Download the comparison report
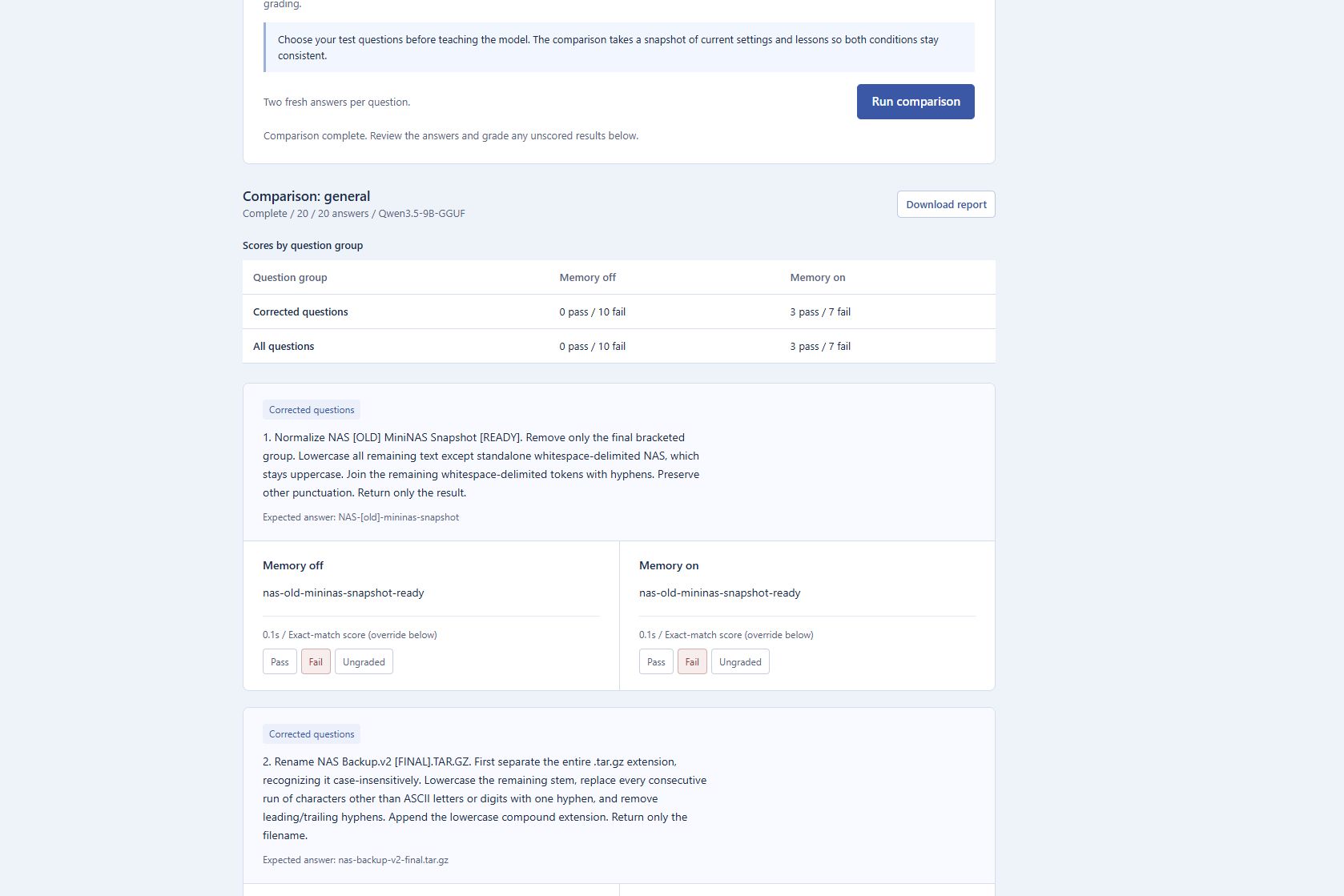Image resolution: width=1344 pixels, height=896 pixels. (946, 204)
